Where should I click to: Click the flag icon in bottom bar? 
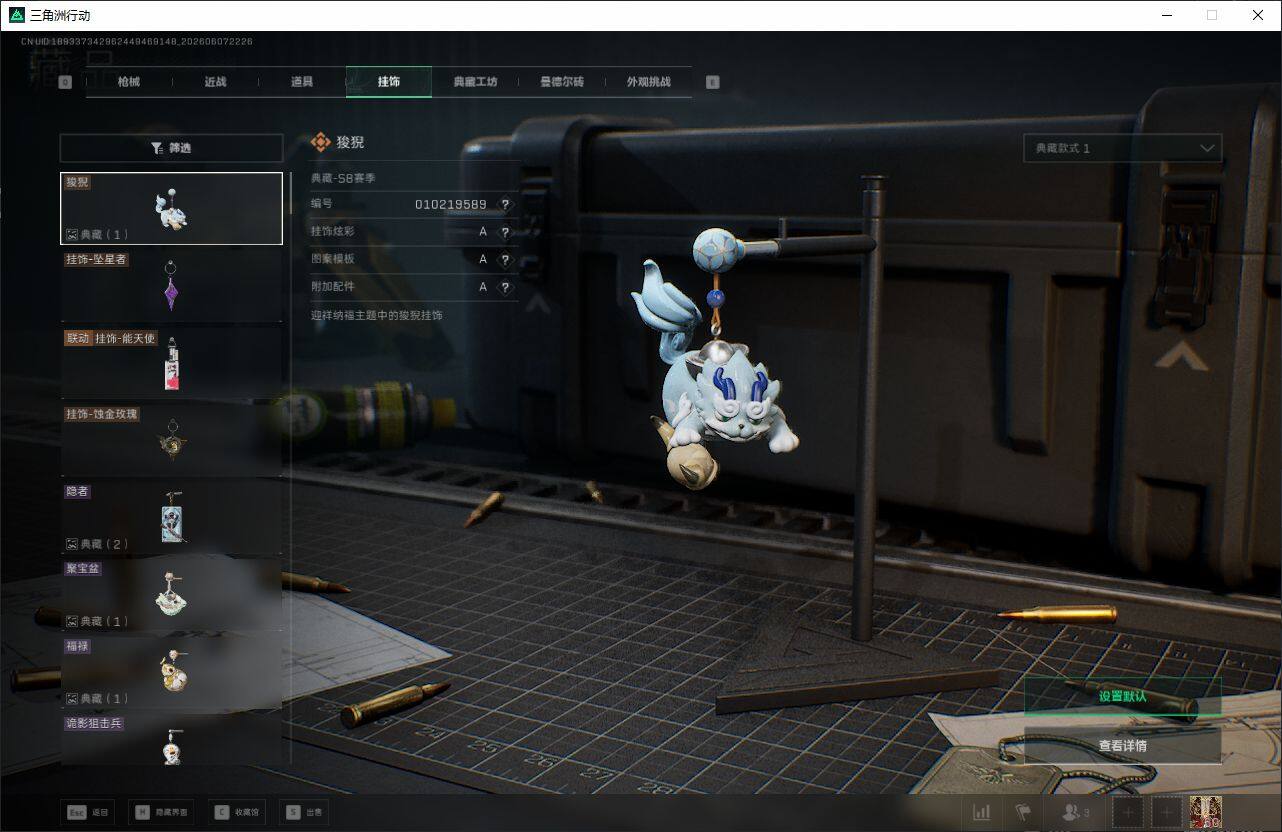tap(1022, 813)
